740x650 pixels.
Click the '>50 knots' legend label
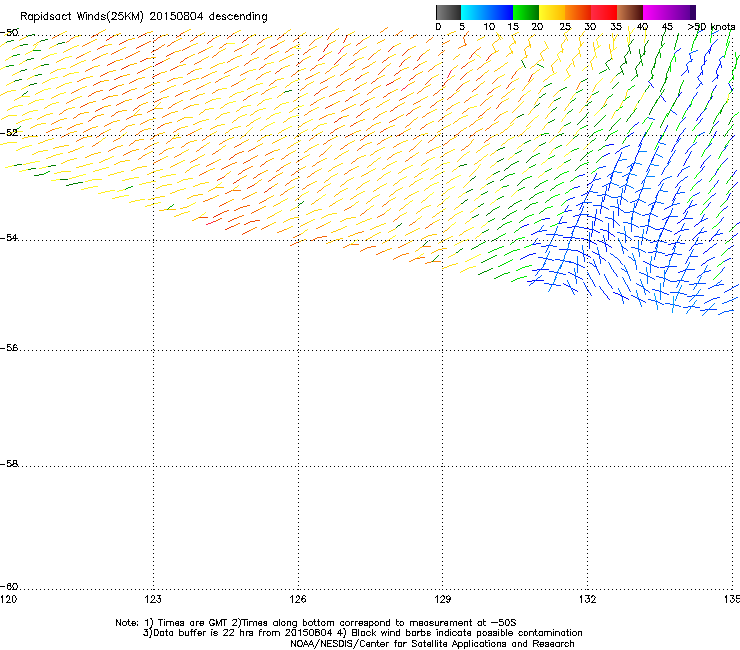click(711, 27)
